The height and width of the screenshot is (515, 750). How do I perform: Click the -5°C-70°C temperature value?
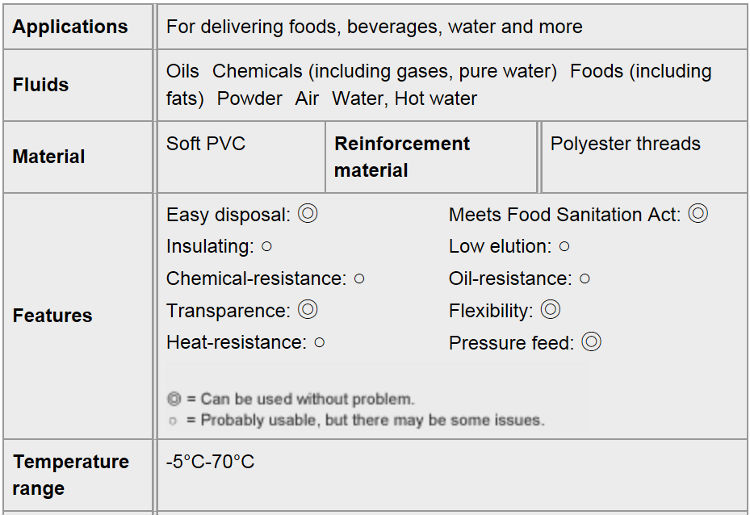click(x=210, y=462)
